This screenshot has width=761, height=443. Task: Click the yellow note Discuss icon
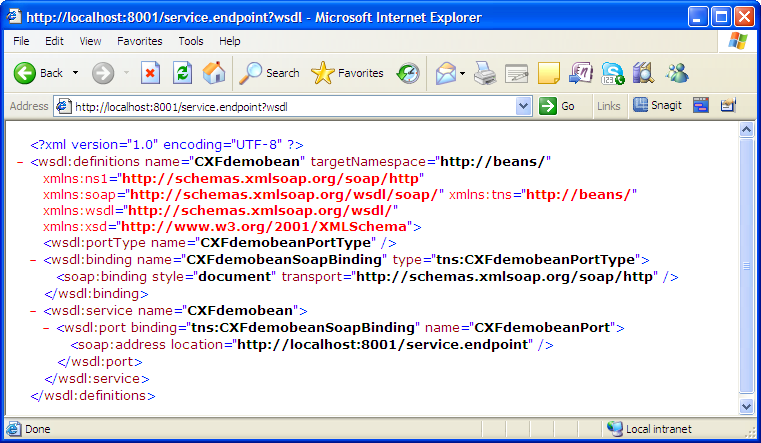[x=548, y=73]
